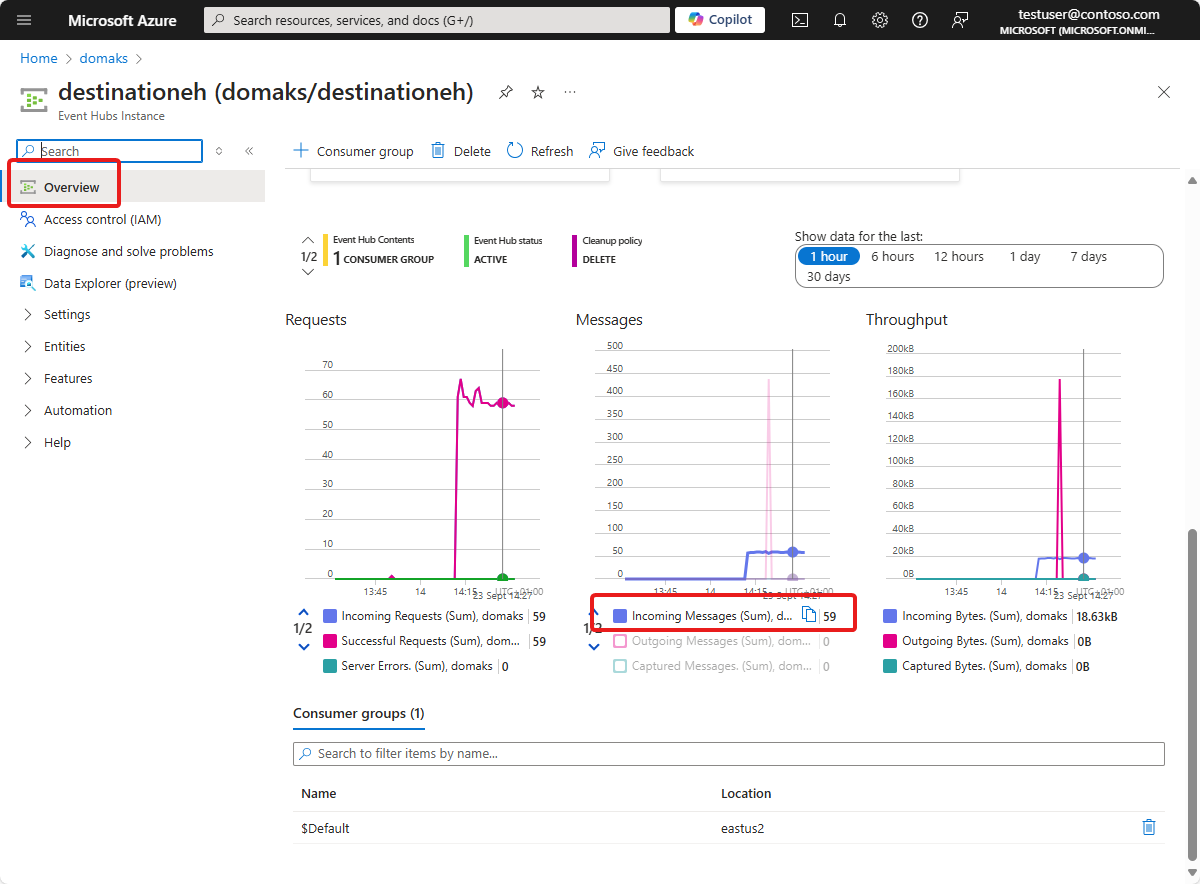The width and height of the screenshot is (1200, 884).
Task: Copy the Incoming Messages metric value
Action: (x=810, y=615)
